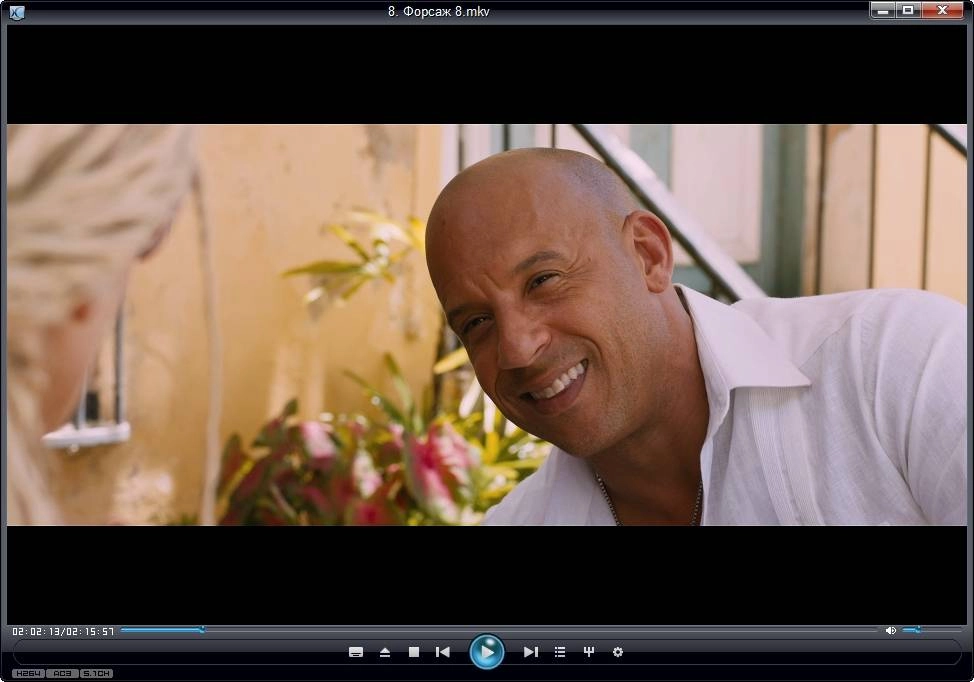Minimize the player window
Viewport: 974px width, 682px height.
coord(883,10)
